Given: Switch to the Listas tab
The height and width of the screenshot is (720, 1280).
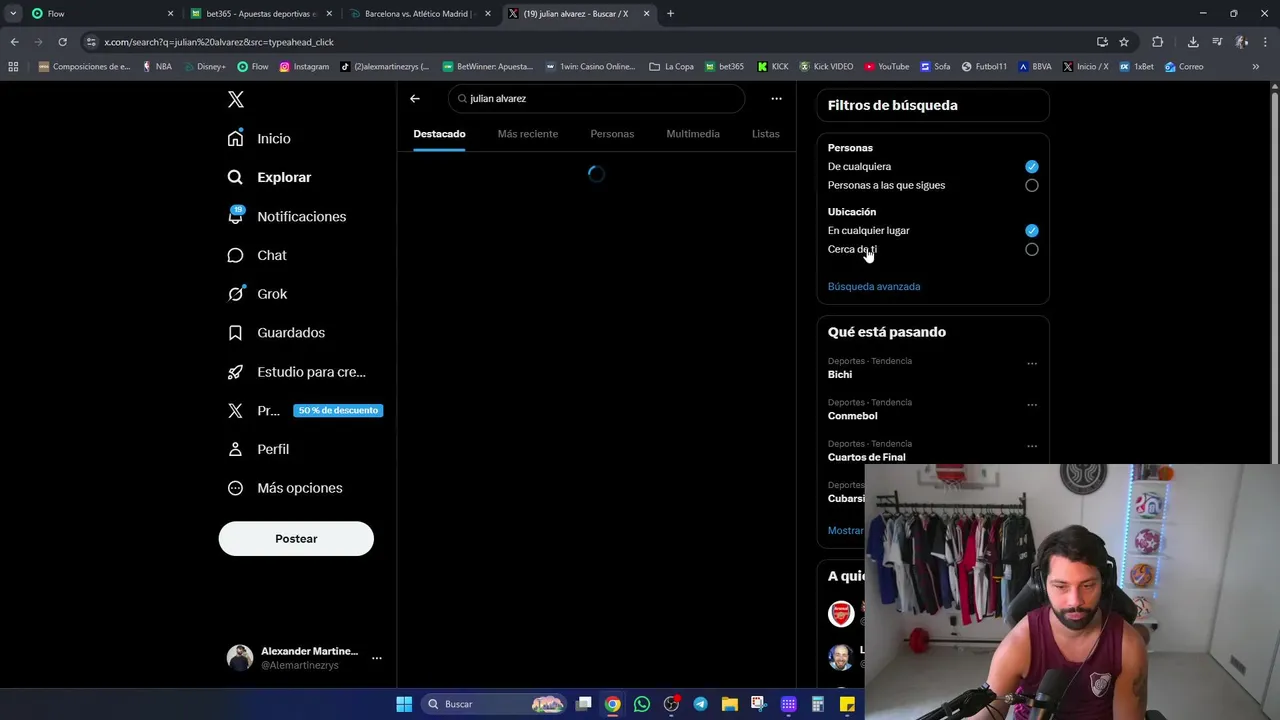Looking at the screenshot, I should tap(766, 134).
